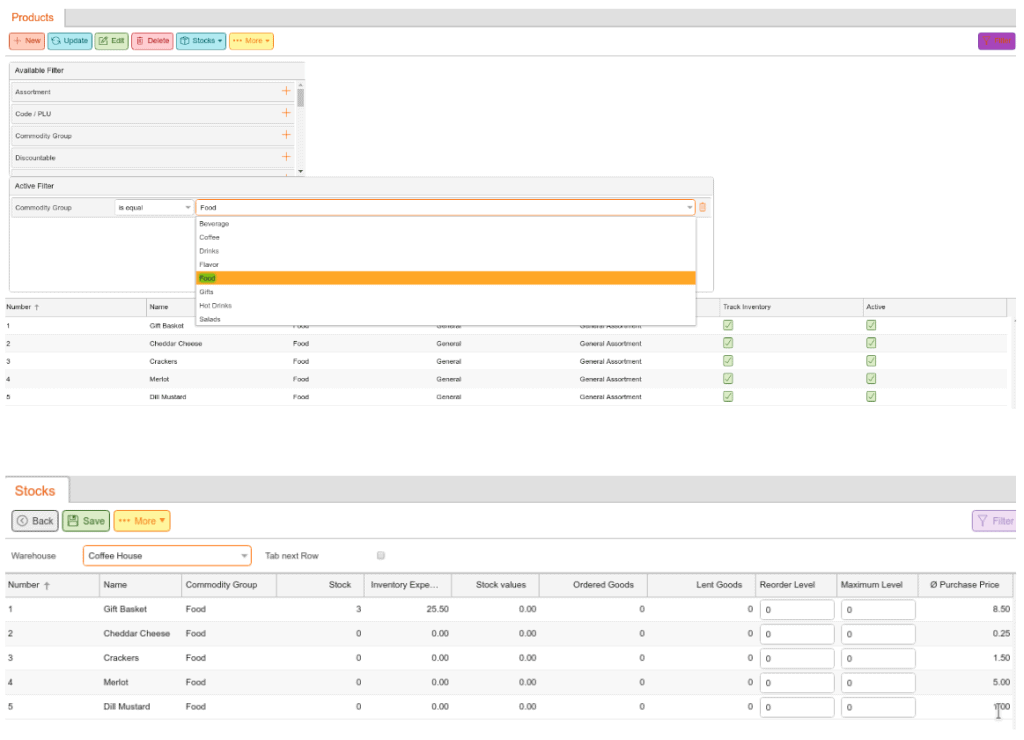The width and height of the screenshot is (1024, 740).
Task: Click the Filter button top right
Action: (996, 41)
